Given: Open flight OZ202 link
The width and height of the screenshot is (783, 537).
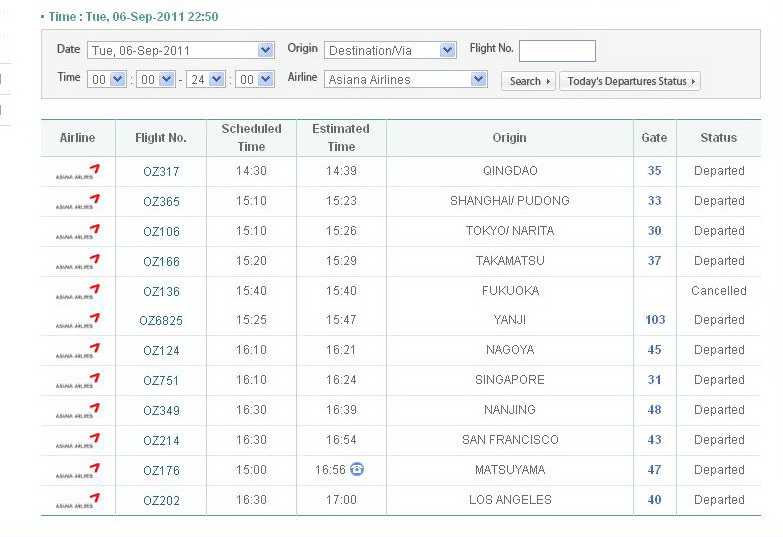Looking at the screenshot, I should [161, 501].
